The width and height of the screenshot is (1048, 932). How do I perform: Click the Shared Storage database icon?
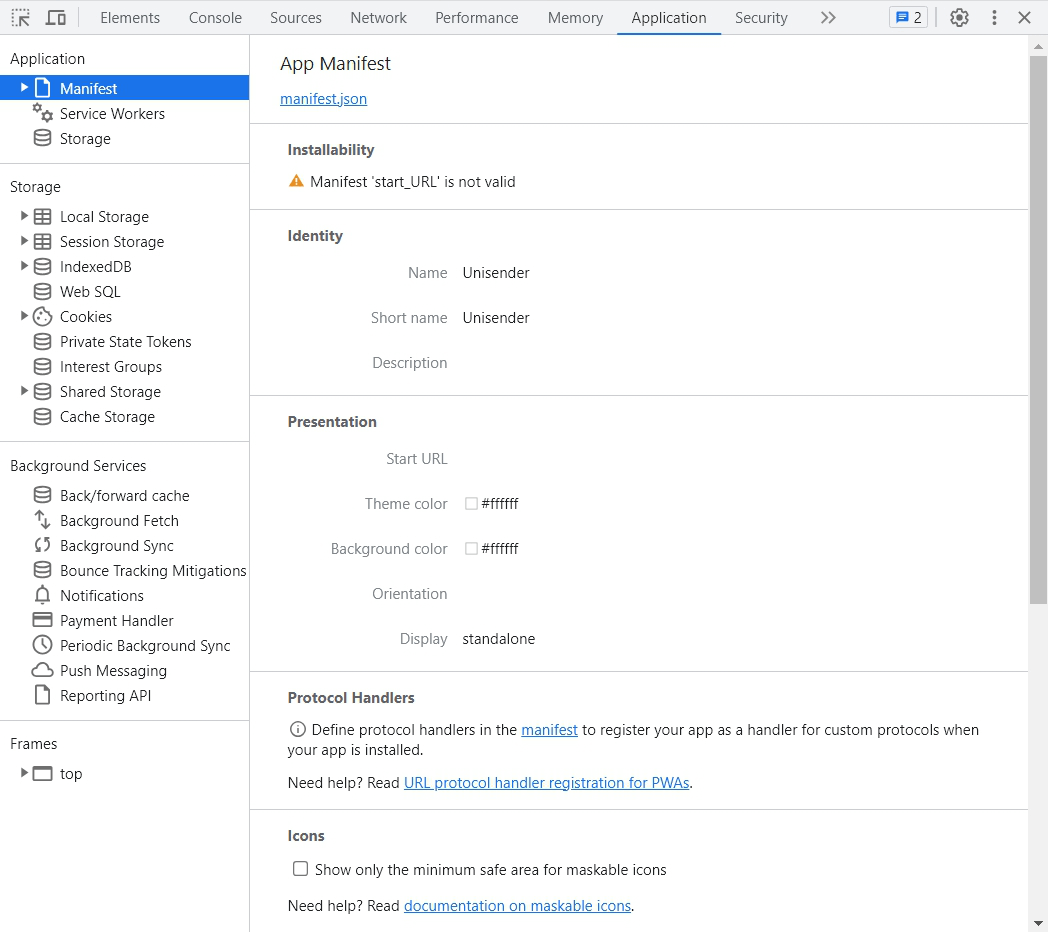pyautogui.click(x=43, y=391)
